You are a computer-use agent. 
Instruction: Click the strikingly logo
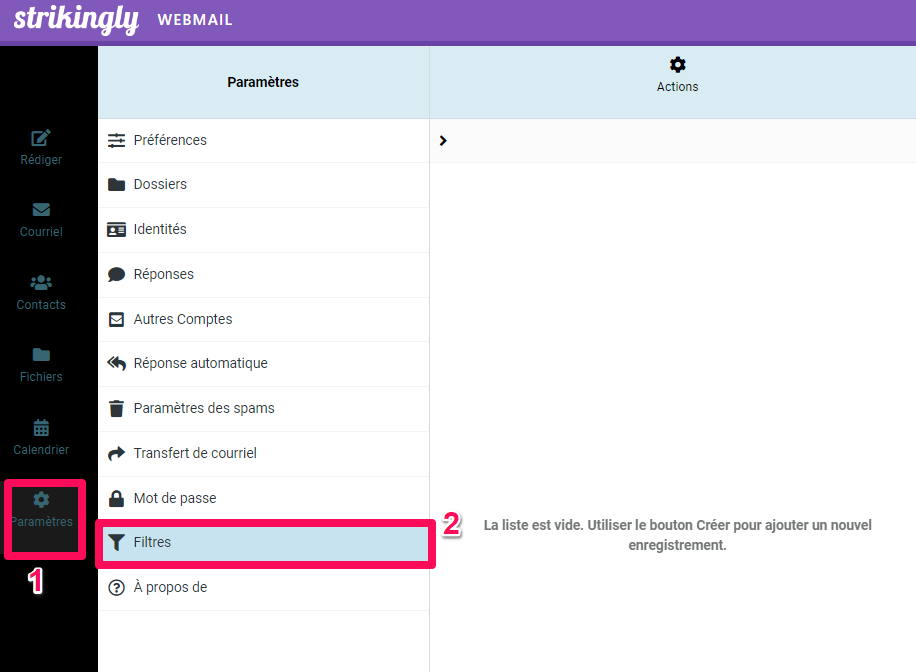[x=76, y=19]
